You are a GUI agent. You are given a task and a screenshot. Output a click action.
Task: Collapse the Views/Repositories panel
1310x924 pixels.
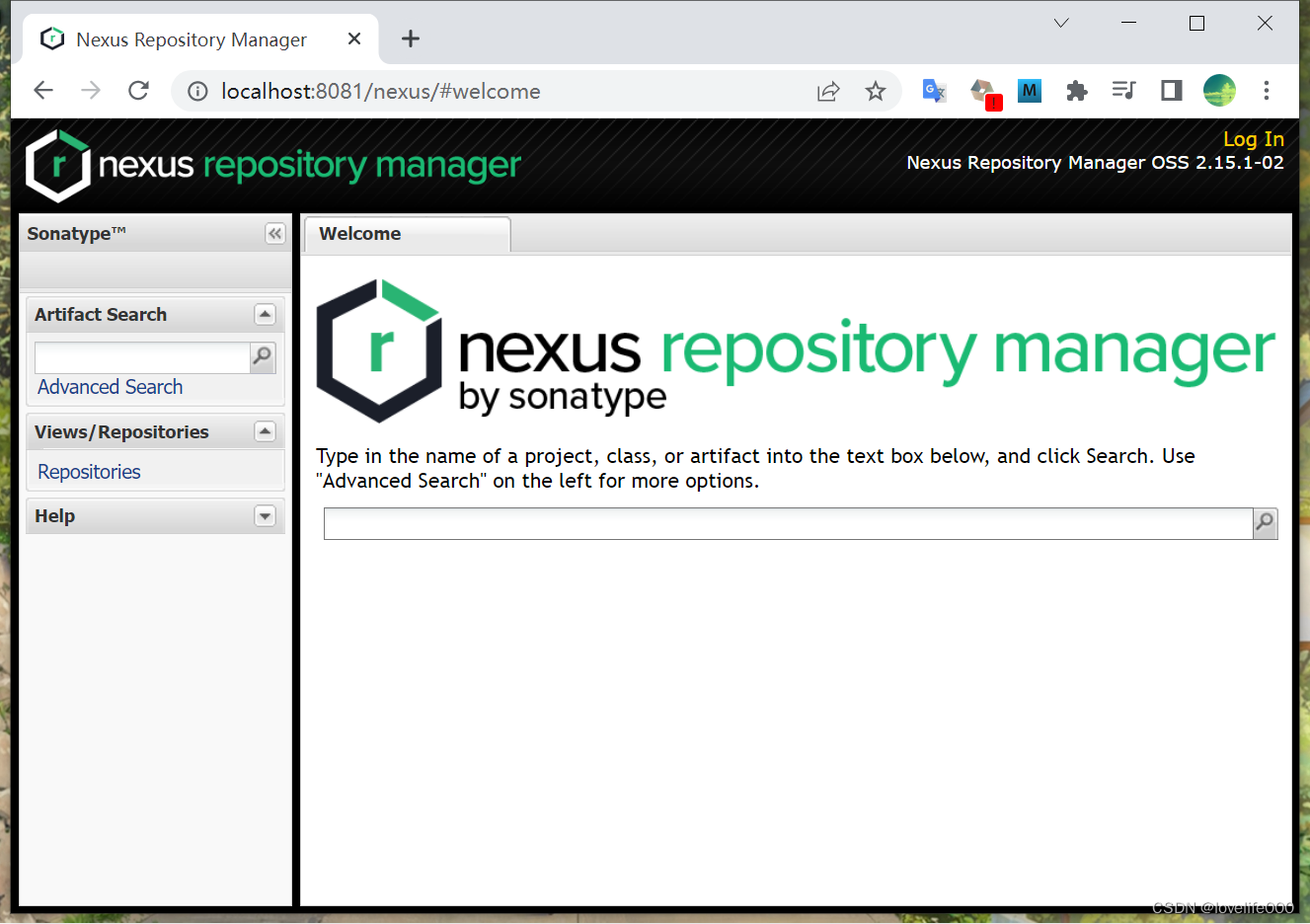265,431
